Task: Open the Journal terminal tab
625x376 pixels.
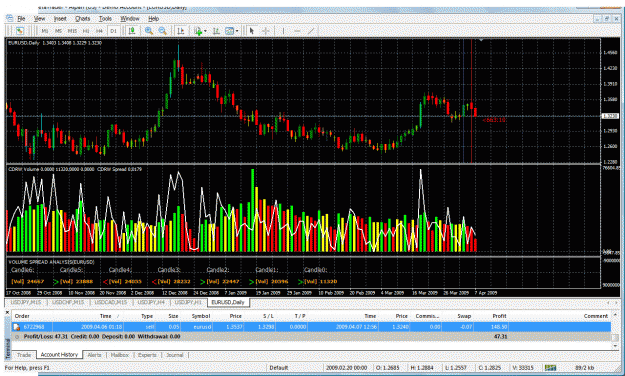Action: tap(175, 354)
